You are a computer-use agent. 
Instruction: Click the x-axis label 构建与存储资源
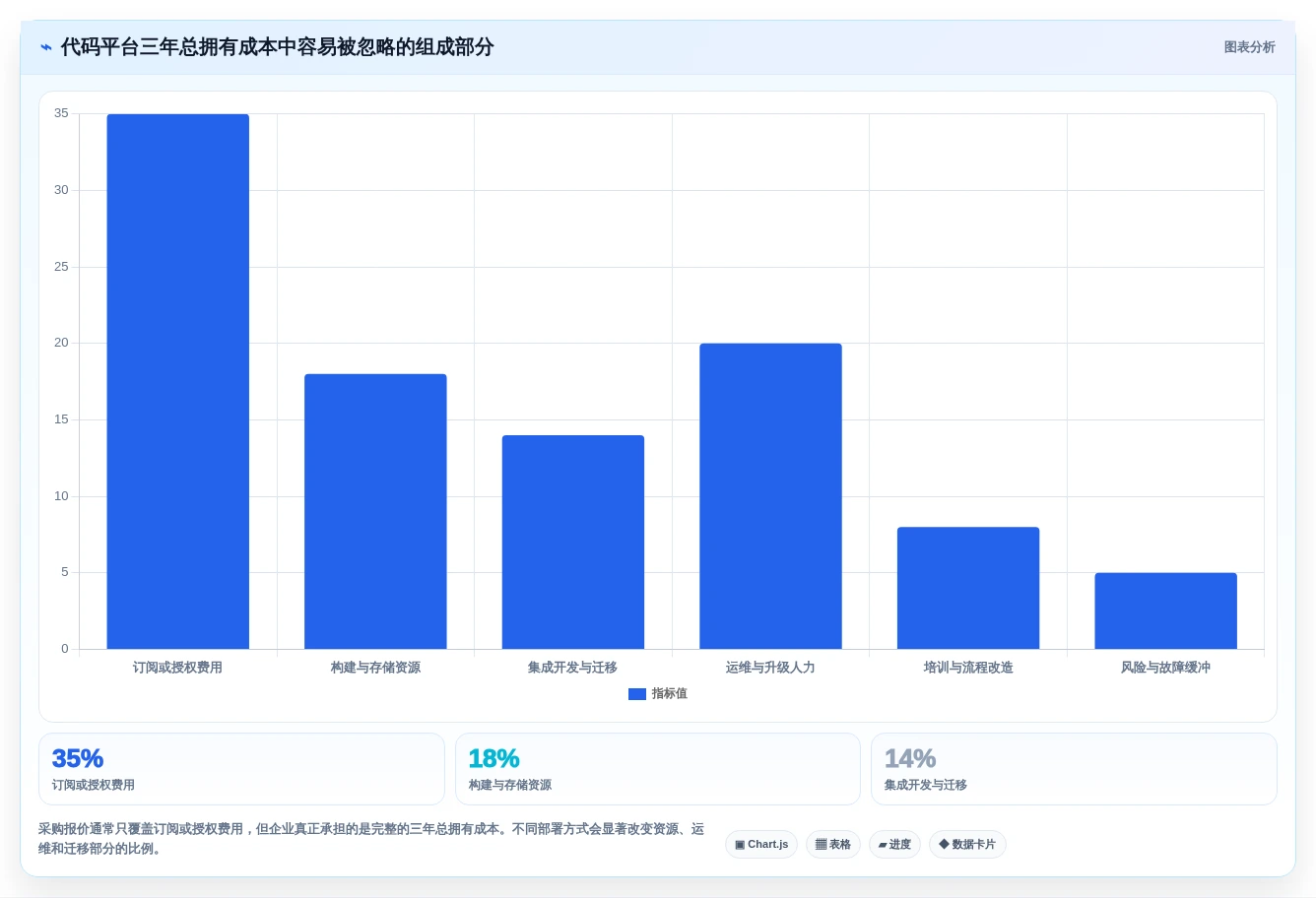coord(375,668)
